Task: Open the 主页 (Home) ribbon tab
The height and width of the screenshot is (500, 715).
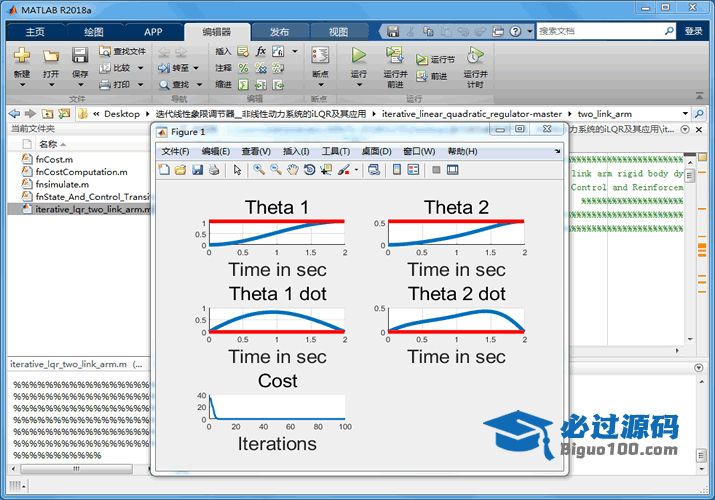Action: pos(35,32)
